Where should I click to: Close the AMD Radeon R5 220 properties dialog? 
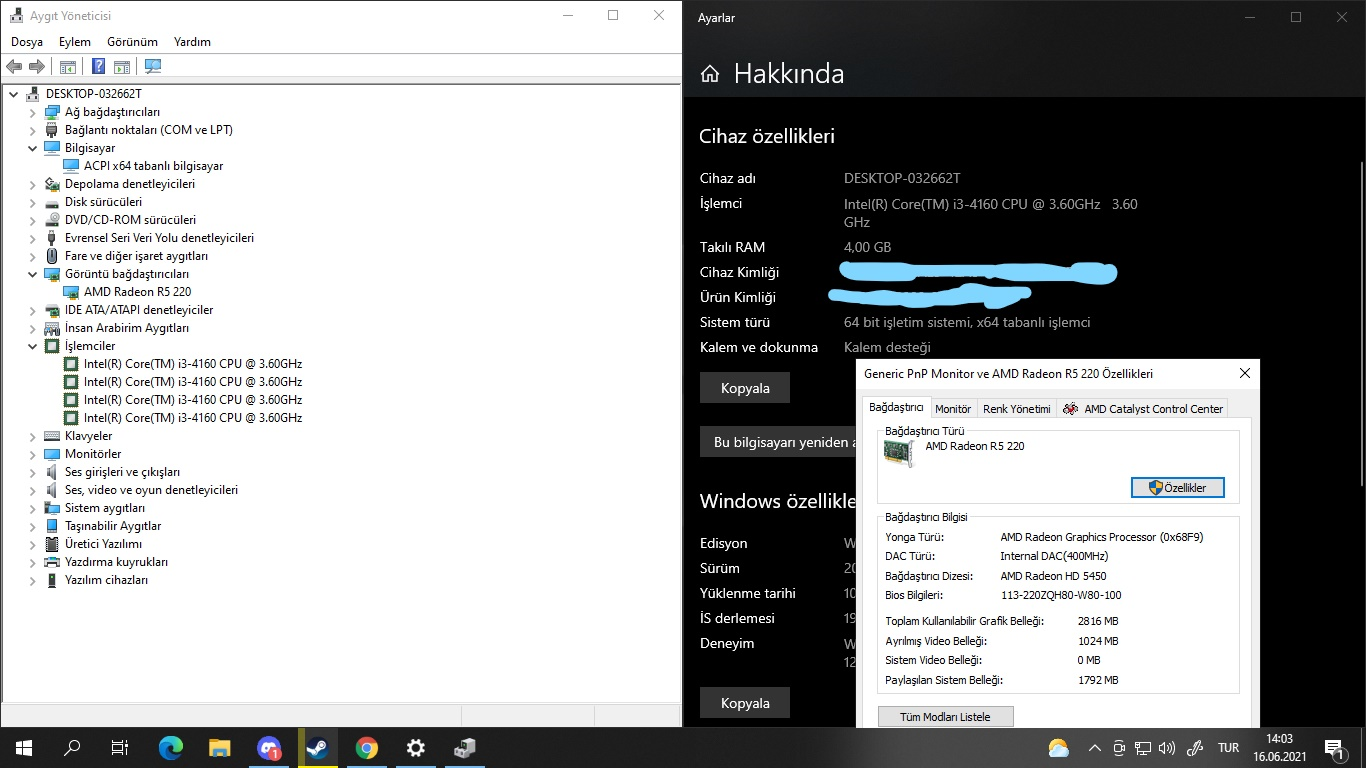tap(1245, 373)
